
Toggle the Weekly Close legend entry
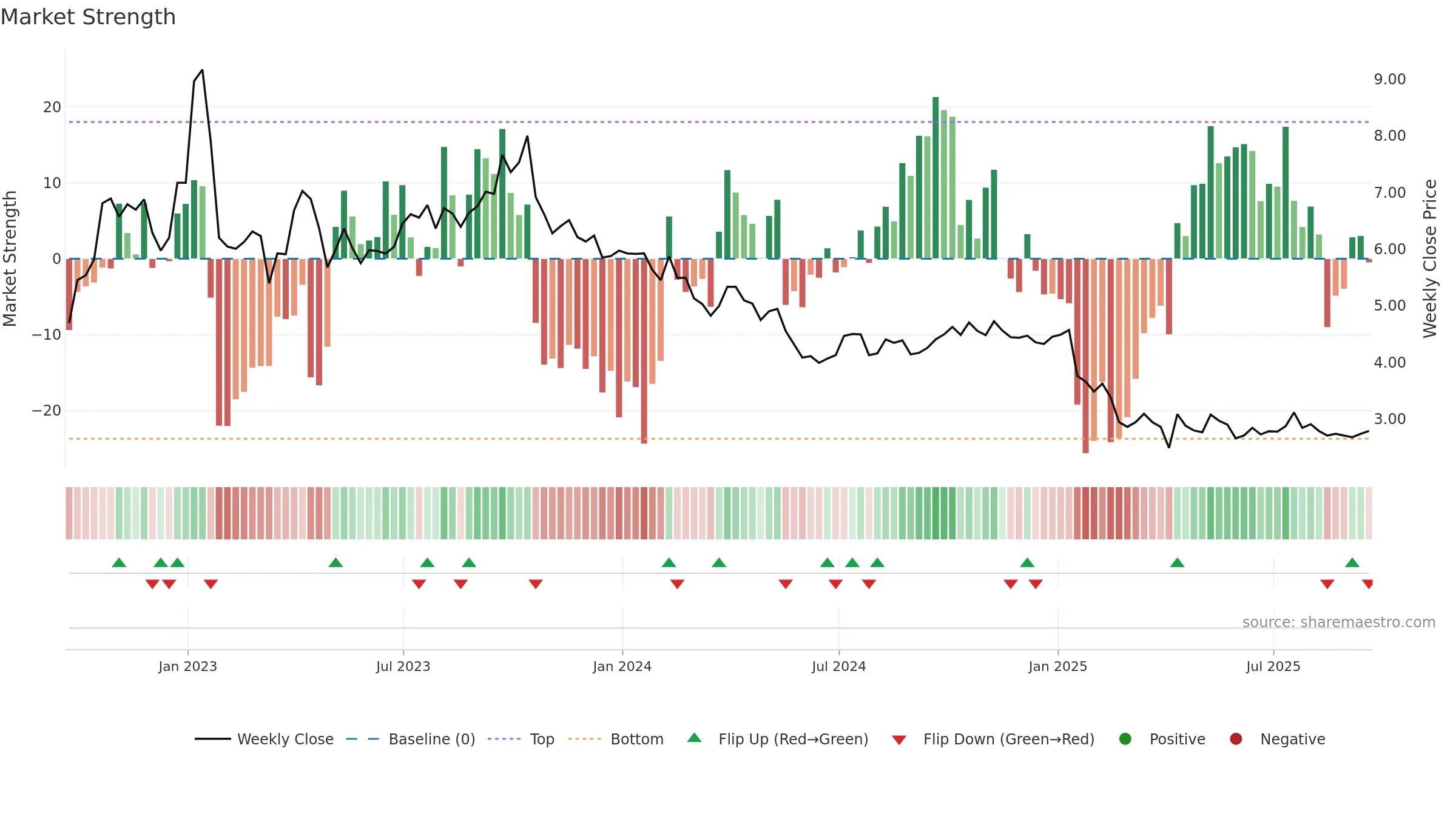pos(264,739)
